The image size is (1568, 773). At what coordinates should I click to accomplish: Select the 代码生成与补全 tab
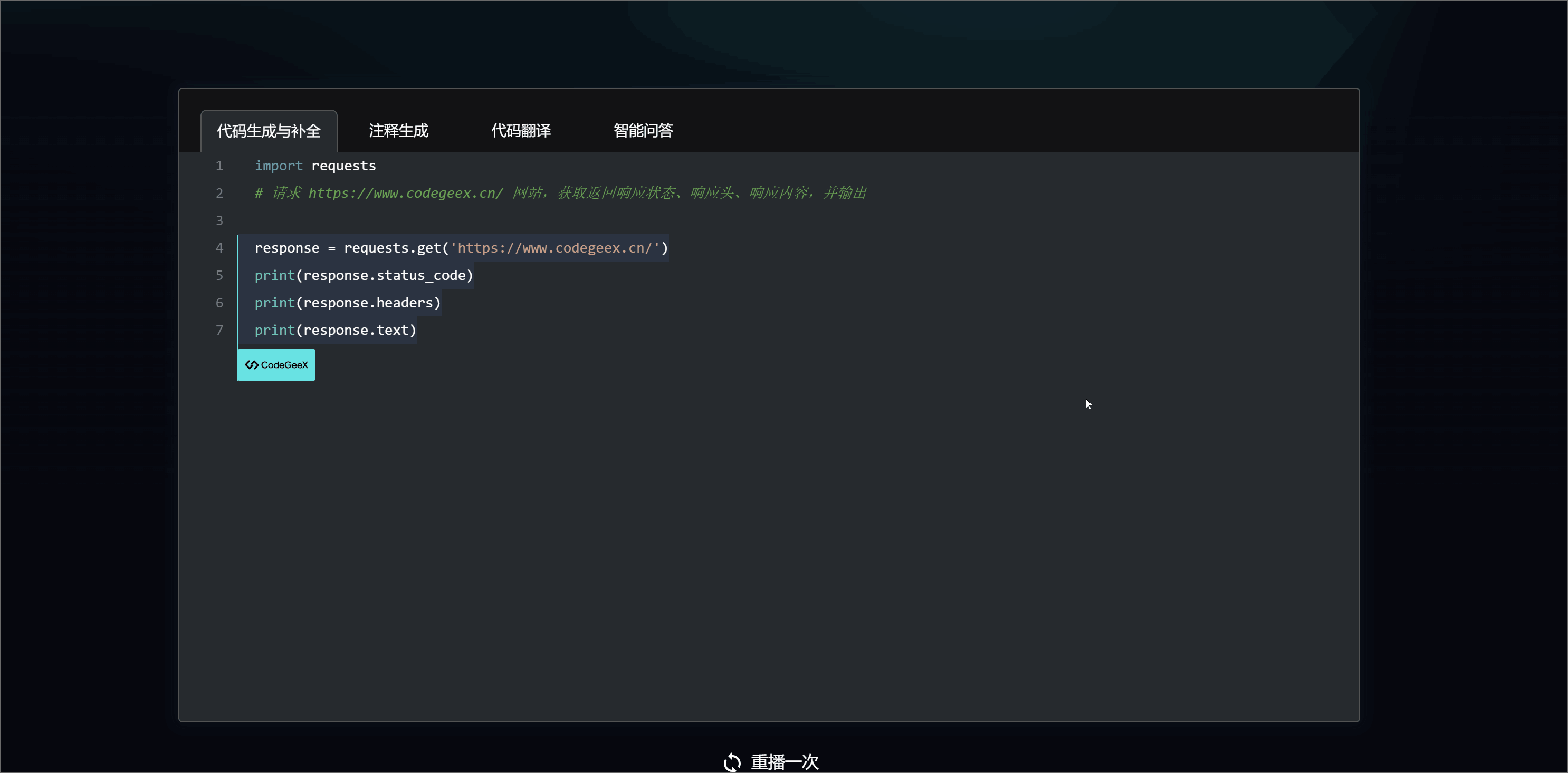(x=269, y=131)
